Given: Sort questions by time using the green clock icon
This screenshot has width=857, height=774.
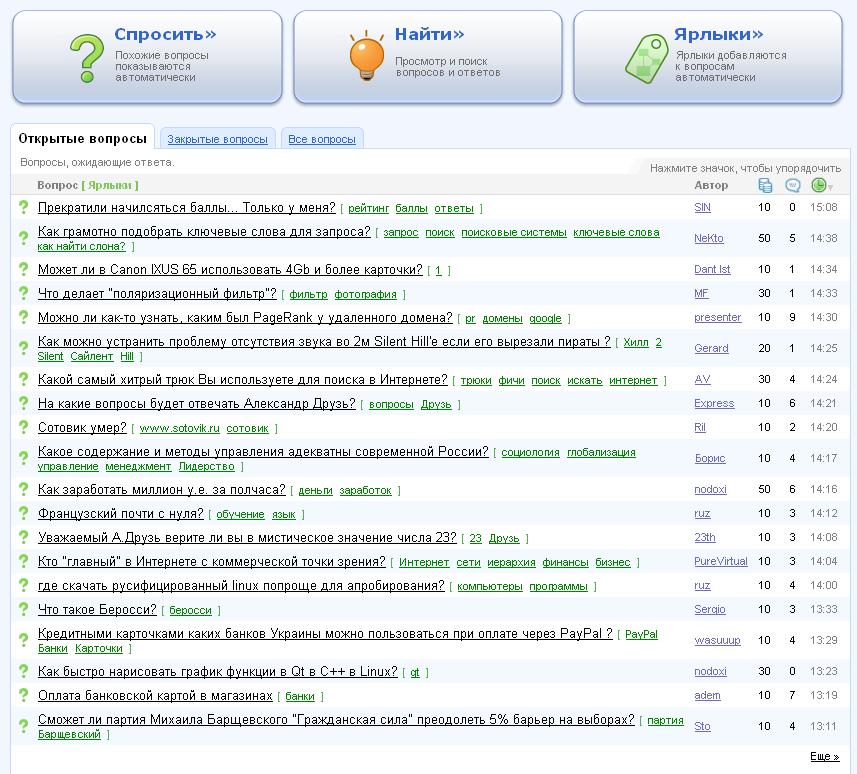Looking at the screenshot, I should (x=818, y=185).
